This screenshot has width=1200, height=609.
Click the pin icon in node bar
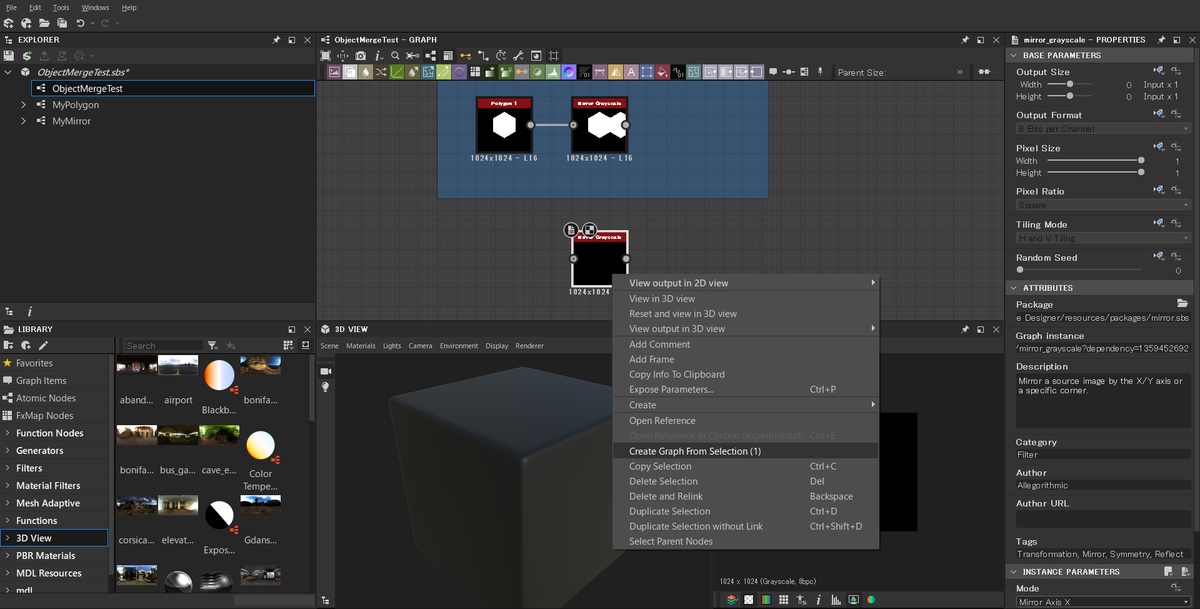pos(821,72)
